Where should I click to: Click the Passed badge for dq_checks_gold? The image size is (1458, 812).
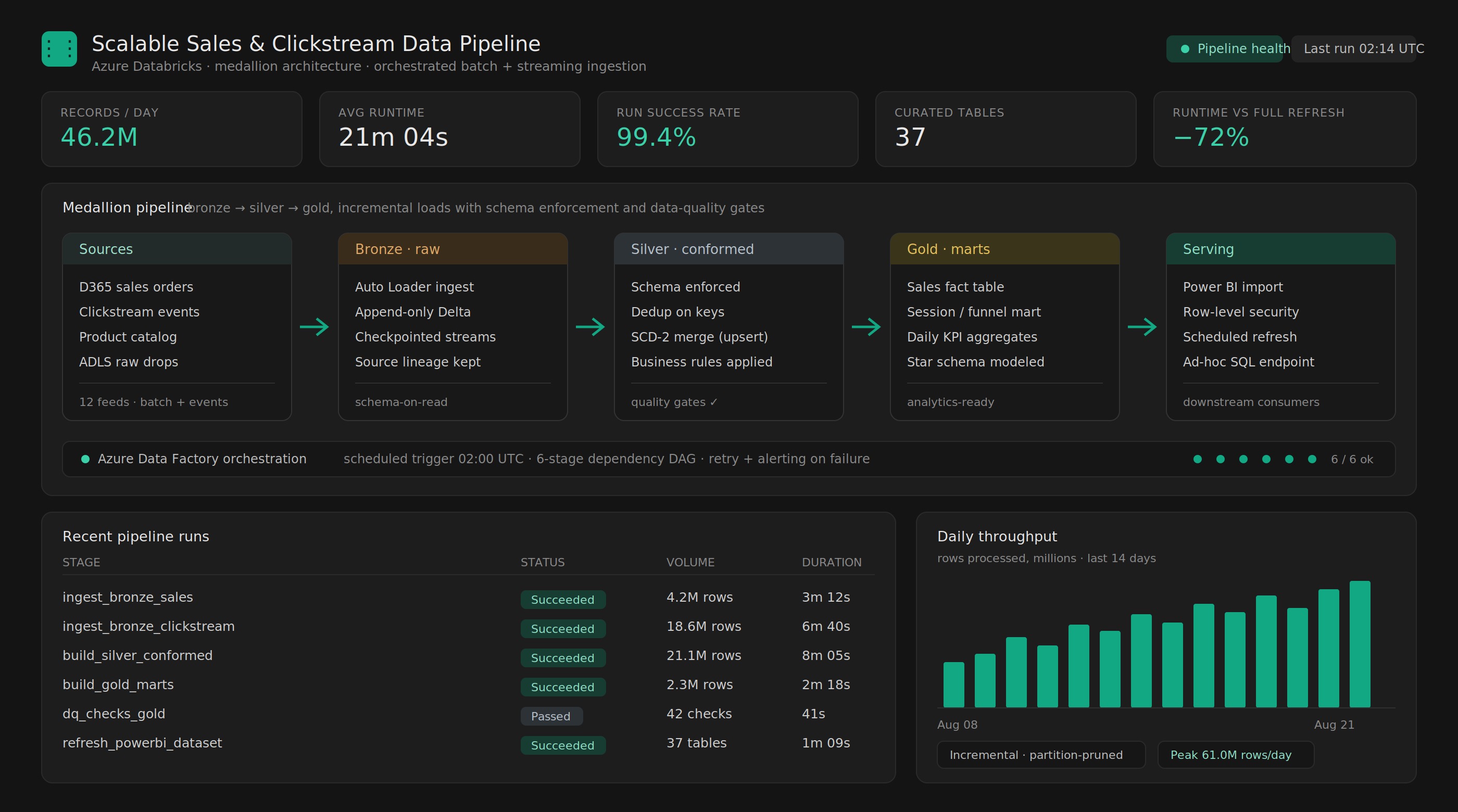551,716
